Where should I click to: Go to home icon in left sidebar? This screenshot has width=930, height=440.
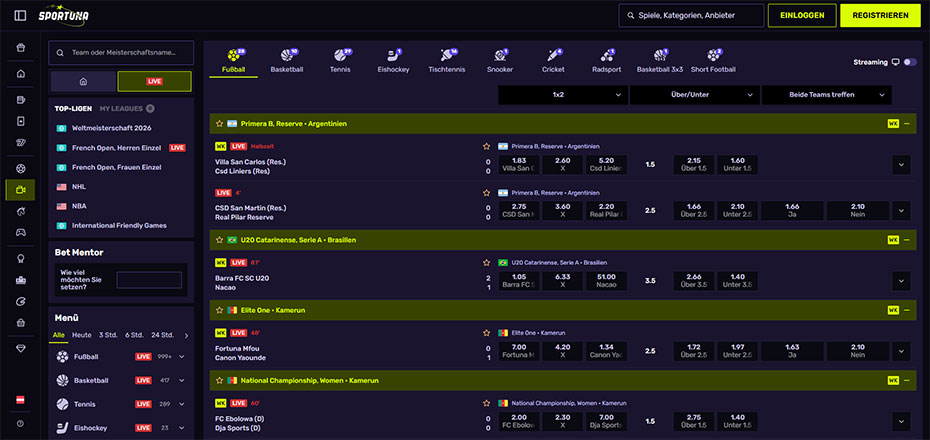[21, 74]
